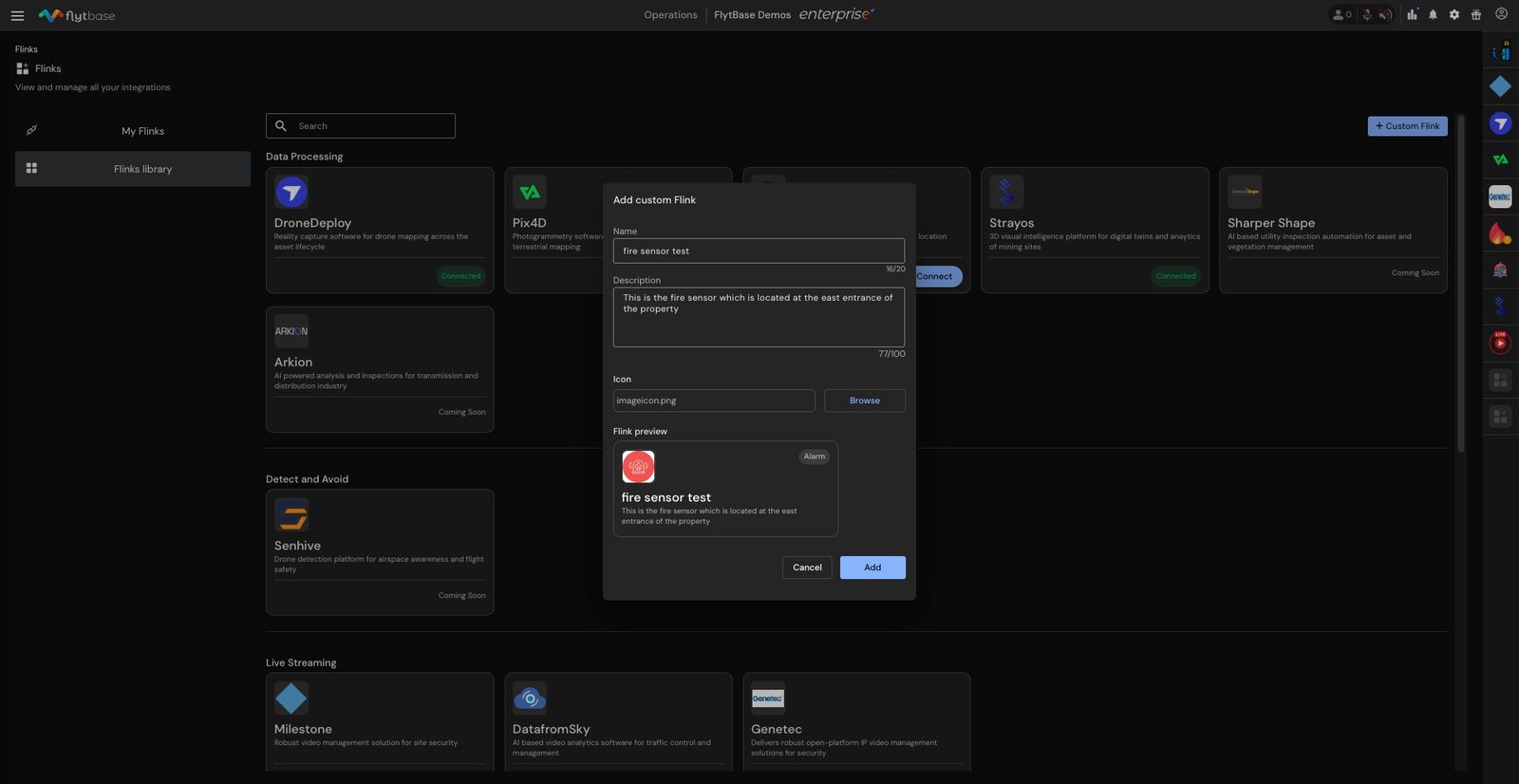Click the Icon filename field
Viewport: 1519px width, 784px height.
click(x=714, y=401)
